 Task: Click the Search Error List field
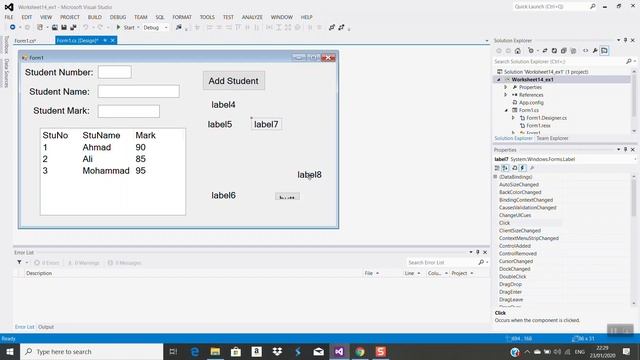pos(443,262)
